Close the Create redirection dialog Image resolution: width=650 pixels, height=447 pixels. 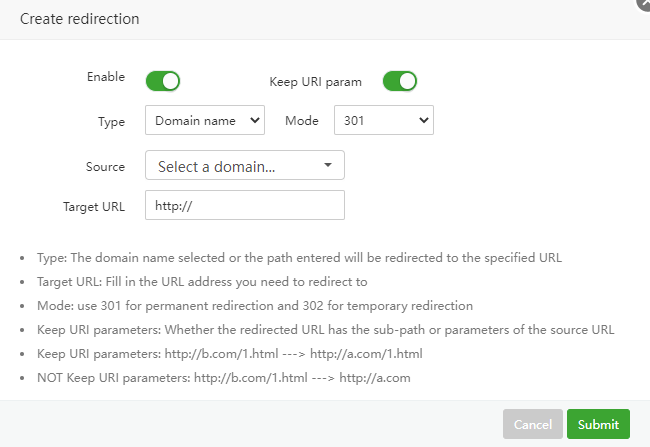(x=643, y=4)
